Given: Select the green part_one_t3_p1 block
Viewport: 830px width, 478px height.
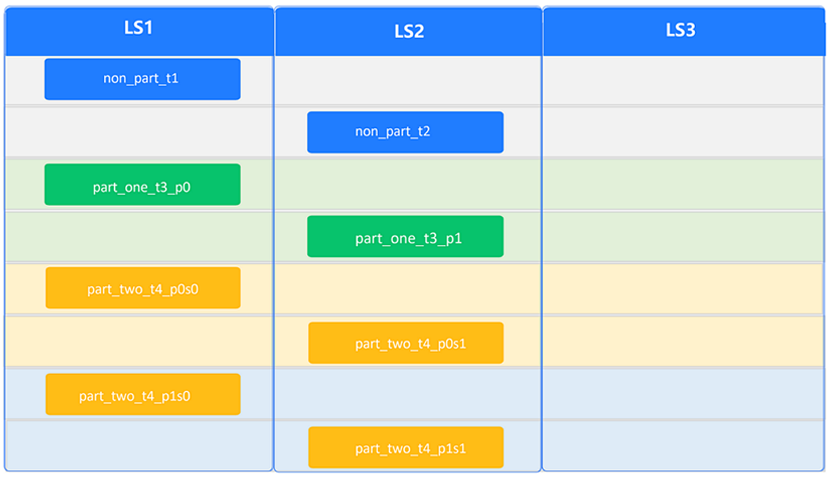Looking at the screenshot, I should [x=405, y=237].
